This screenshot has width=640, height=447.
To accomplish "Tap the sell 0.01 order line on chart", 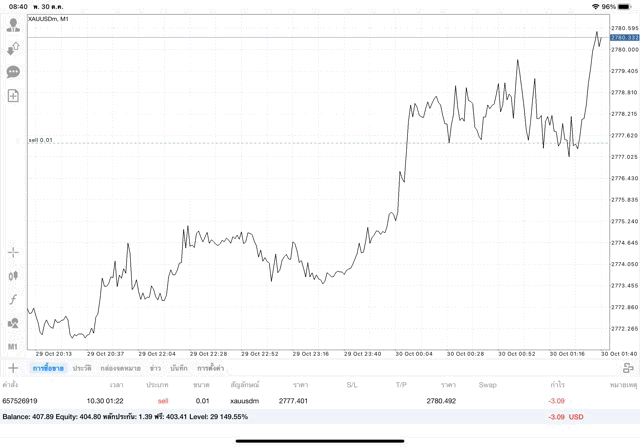I will (40, 140).
